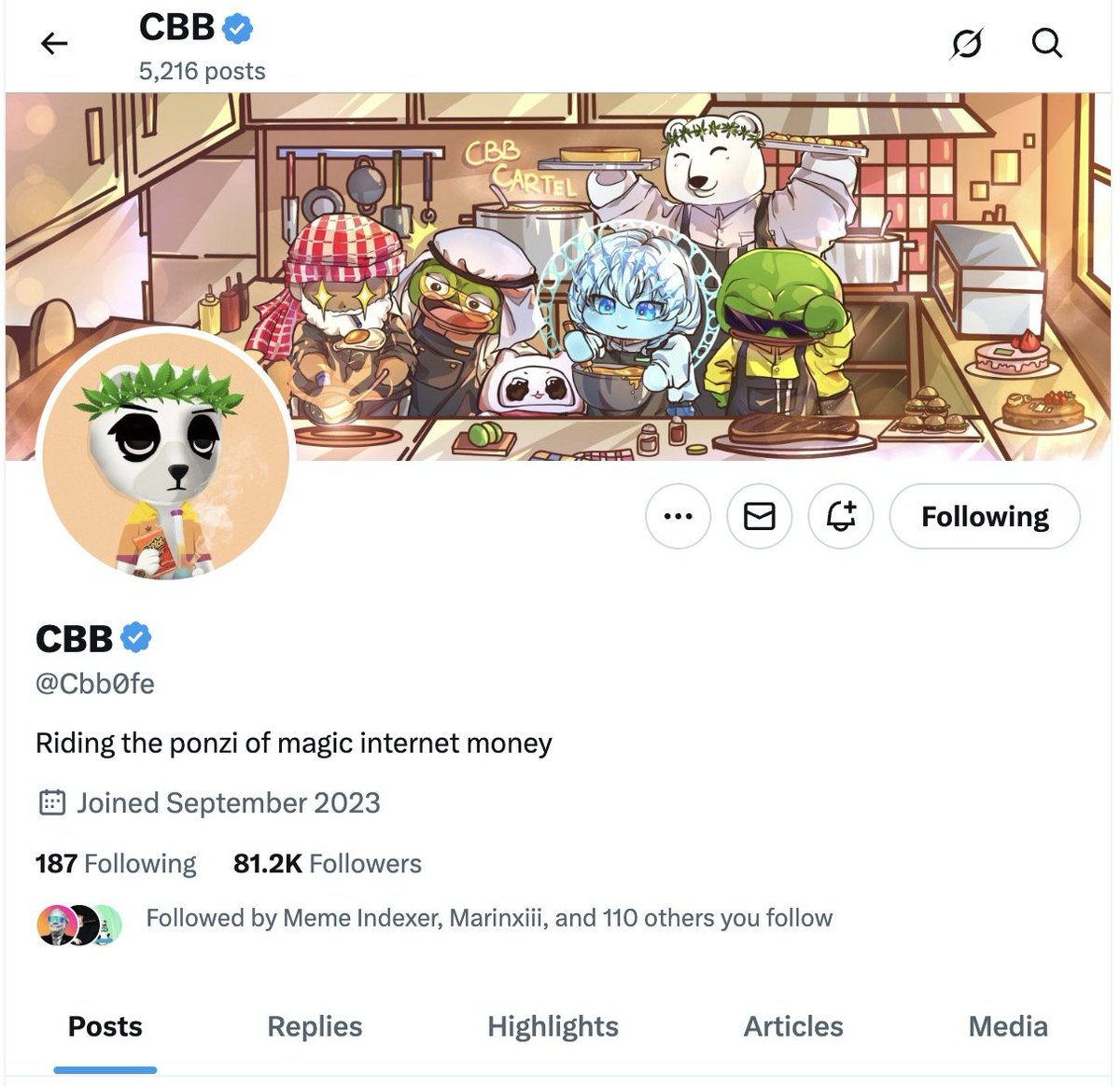Go back with the left arrow icon
The image size is (1120, 1086).
pos(55,43)
